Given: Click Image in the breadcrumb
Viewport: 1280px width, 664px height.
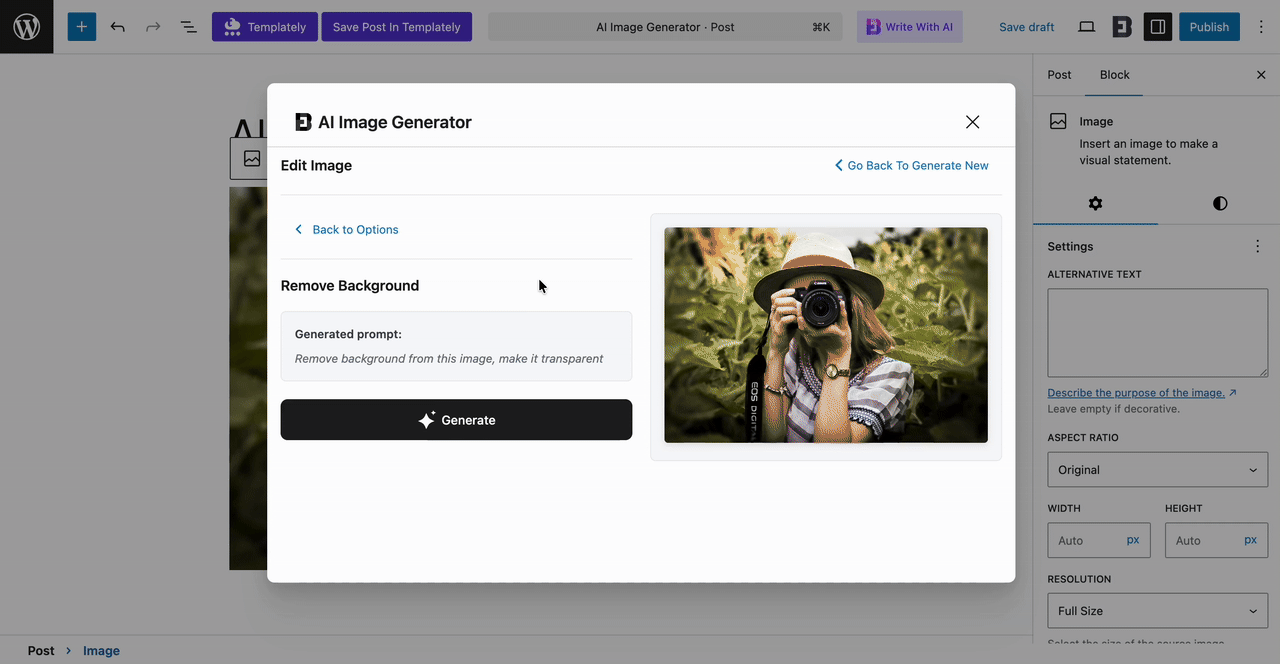Looking at the screenshot, I should click(101, 650).
